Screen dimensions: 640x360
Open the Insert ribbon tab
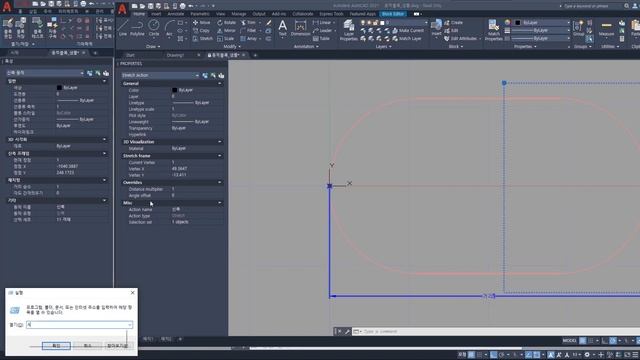point(156,13)
